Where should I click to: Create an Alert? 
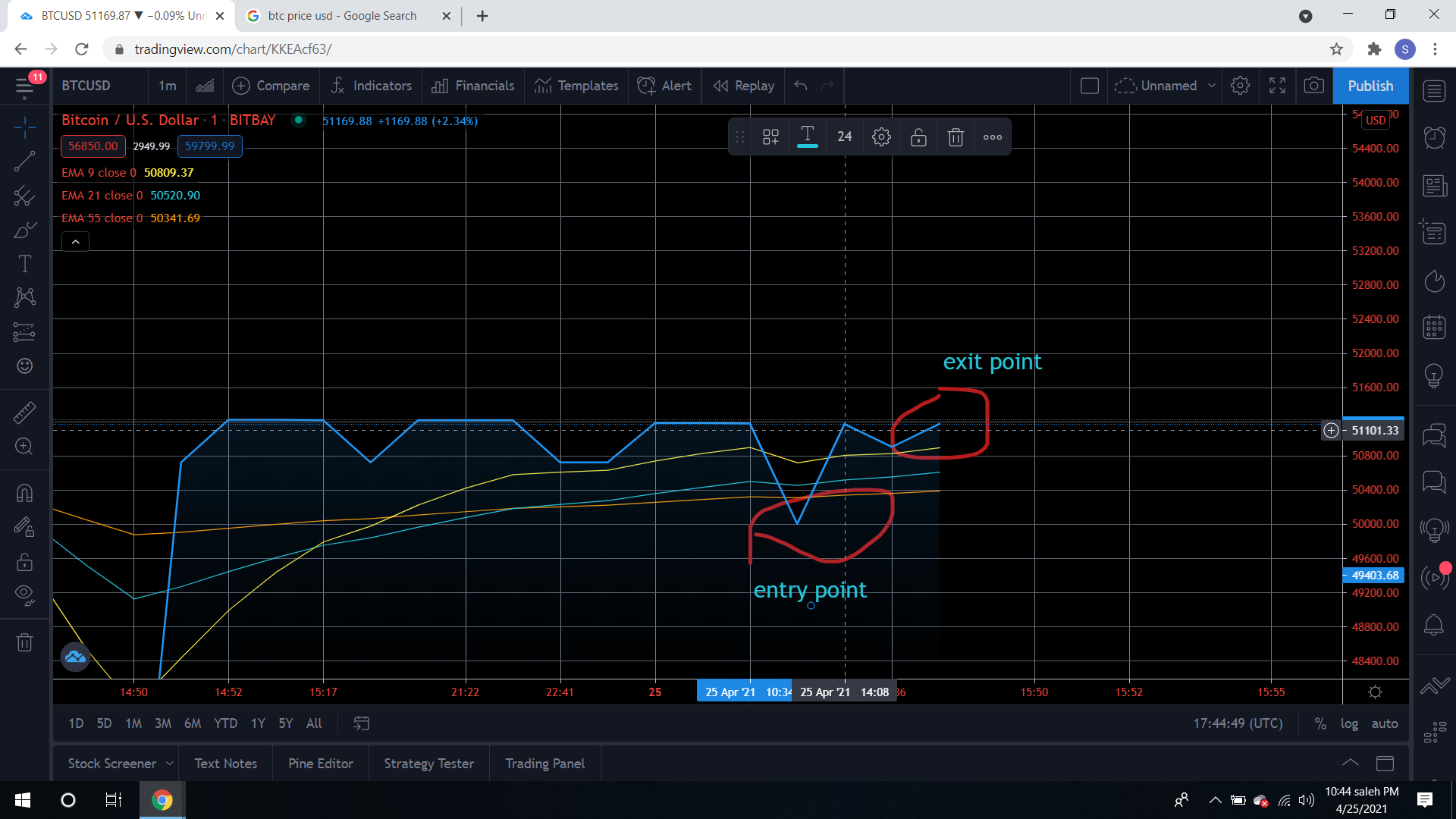tap(664, 86)
